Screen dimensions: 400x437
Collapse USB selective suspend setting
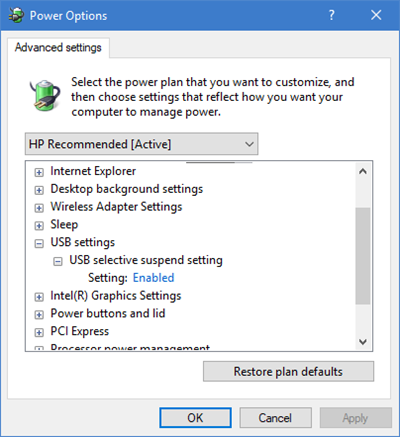pyautogui.click(x=58, y=262)
